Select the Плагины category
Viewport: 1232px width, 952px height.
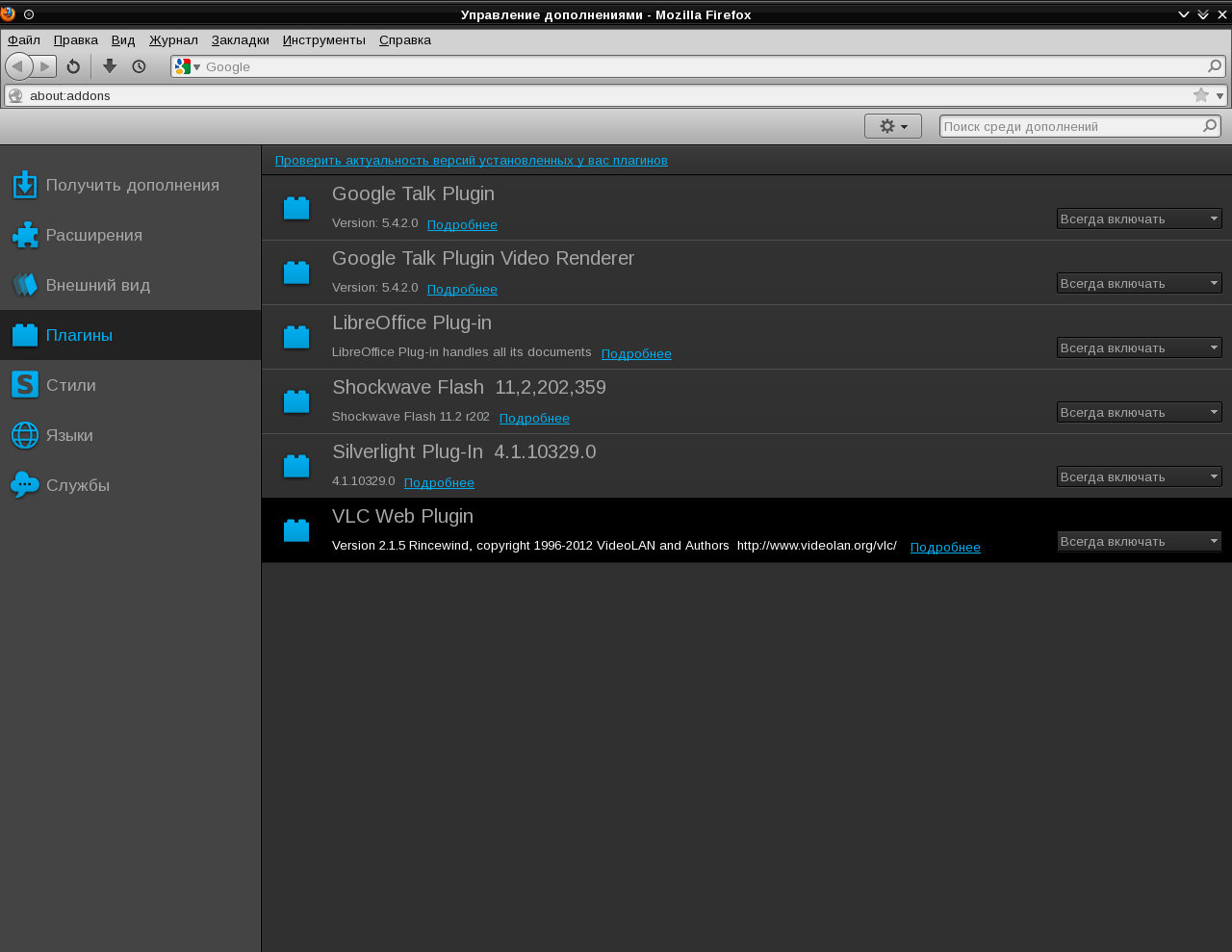pos(130,335)
